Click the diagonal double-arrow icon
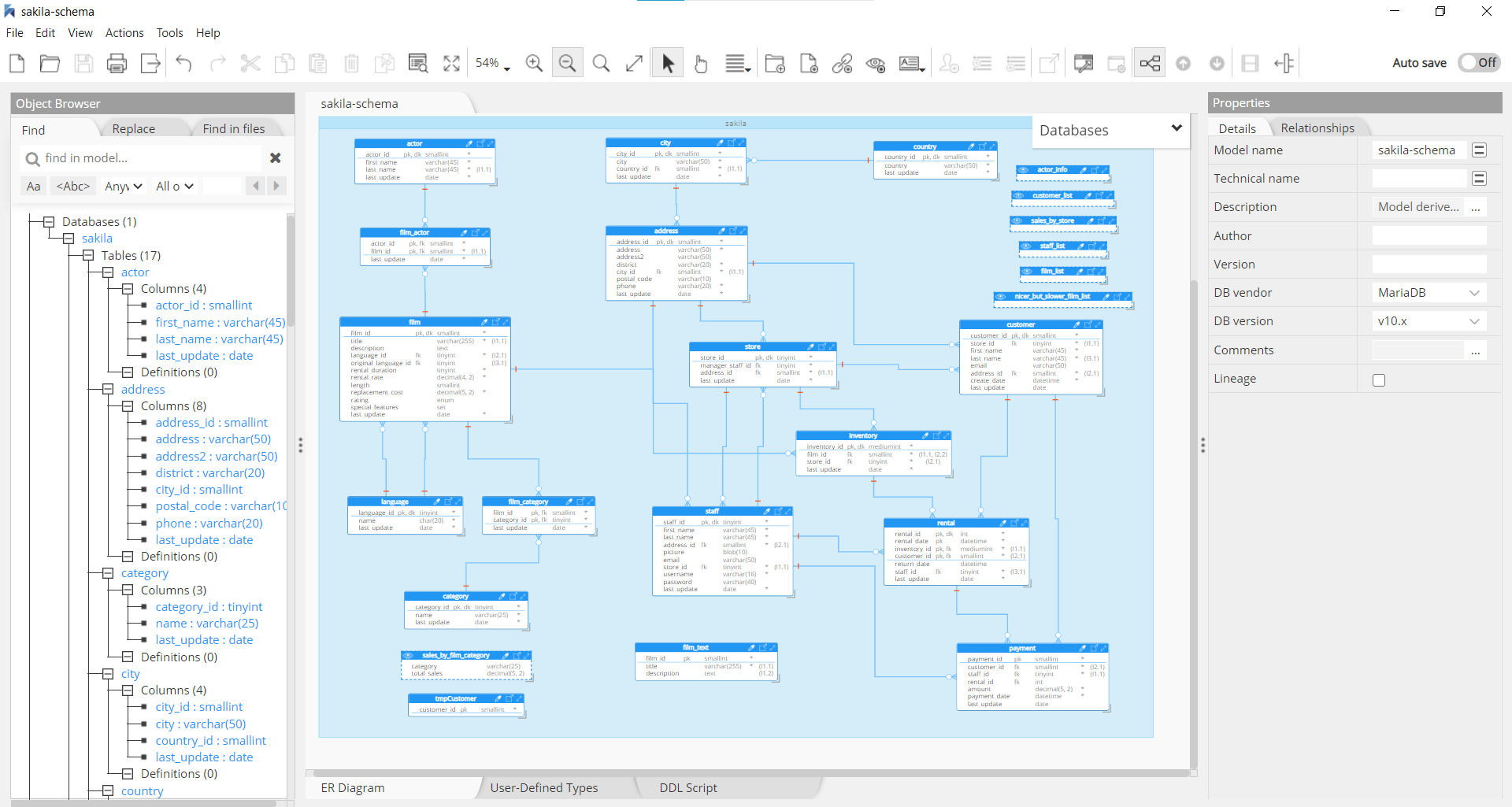Screen dimensions: 1512x807 (x=634, y=63)
